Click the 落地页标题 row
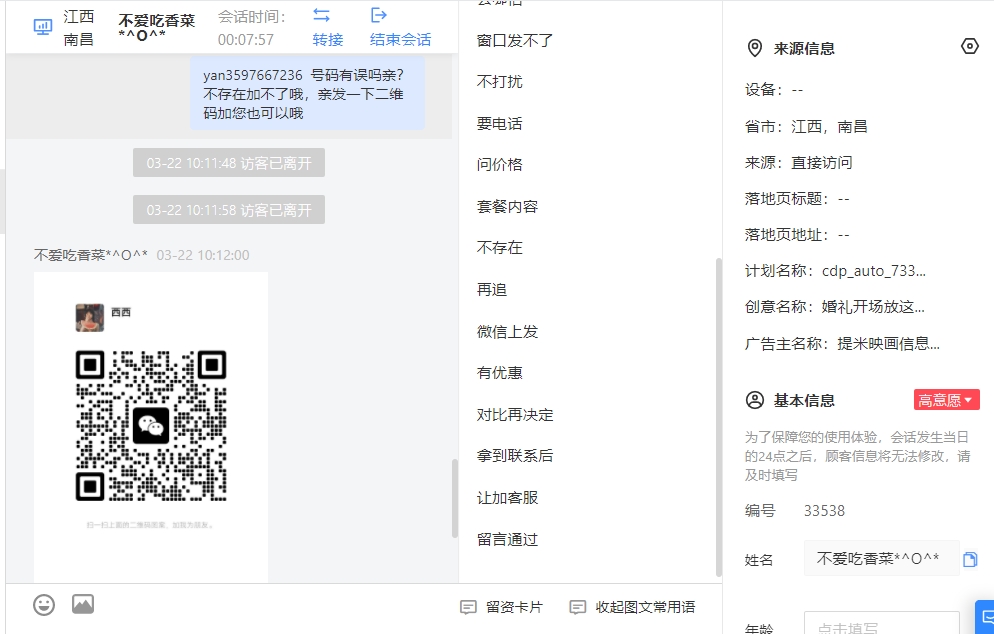This screenshot has width=994, height=634. pos(797,199)
